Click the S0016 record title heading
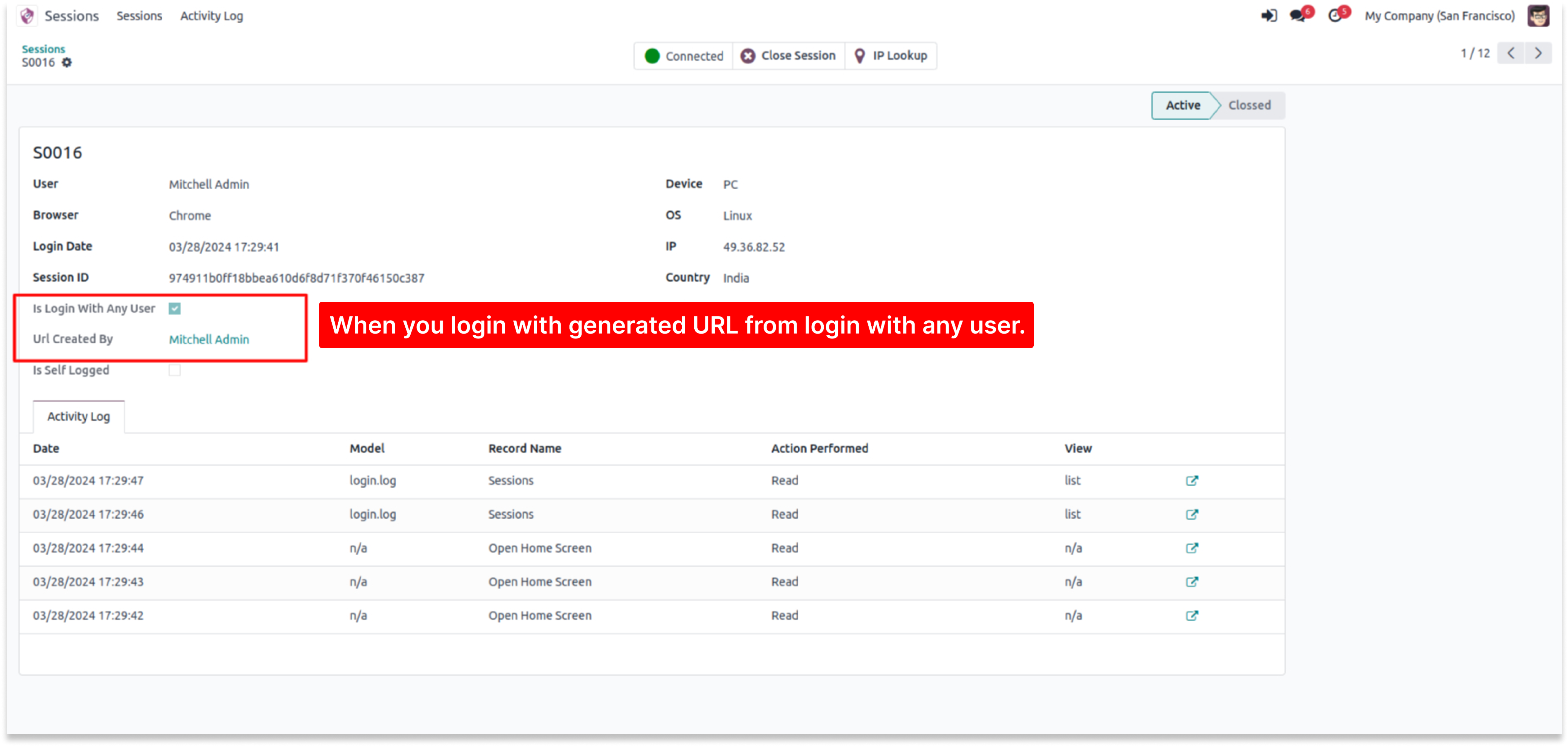Image resolution: width=1568 pixels, height=746 pixels. click(57, 153)
